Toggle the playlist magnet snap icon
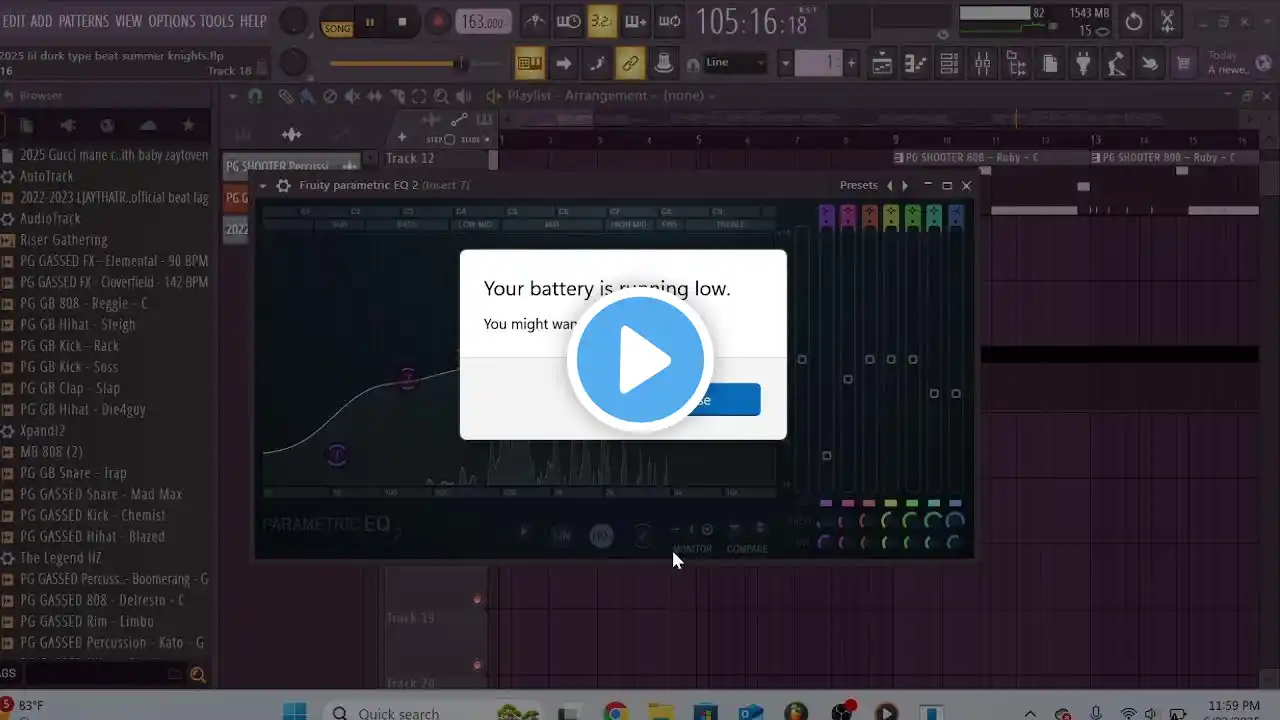The width and height of the screenshot is (1280, 720). tap(255, 96)
